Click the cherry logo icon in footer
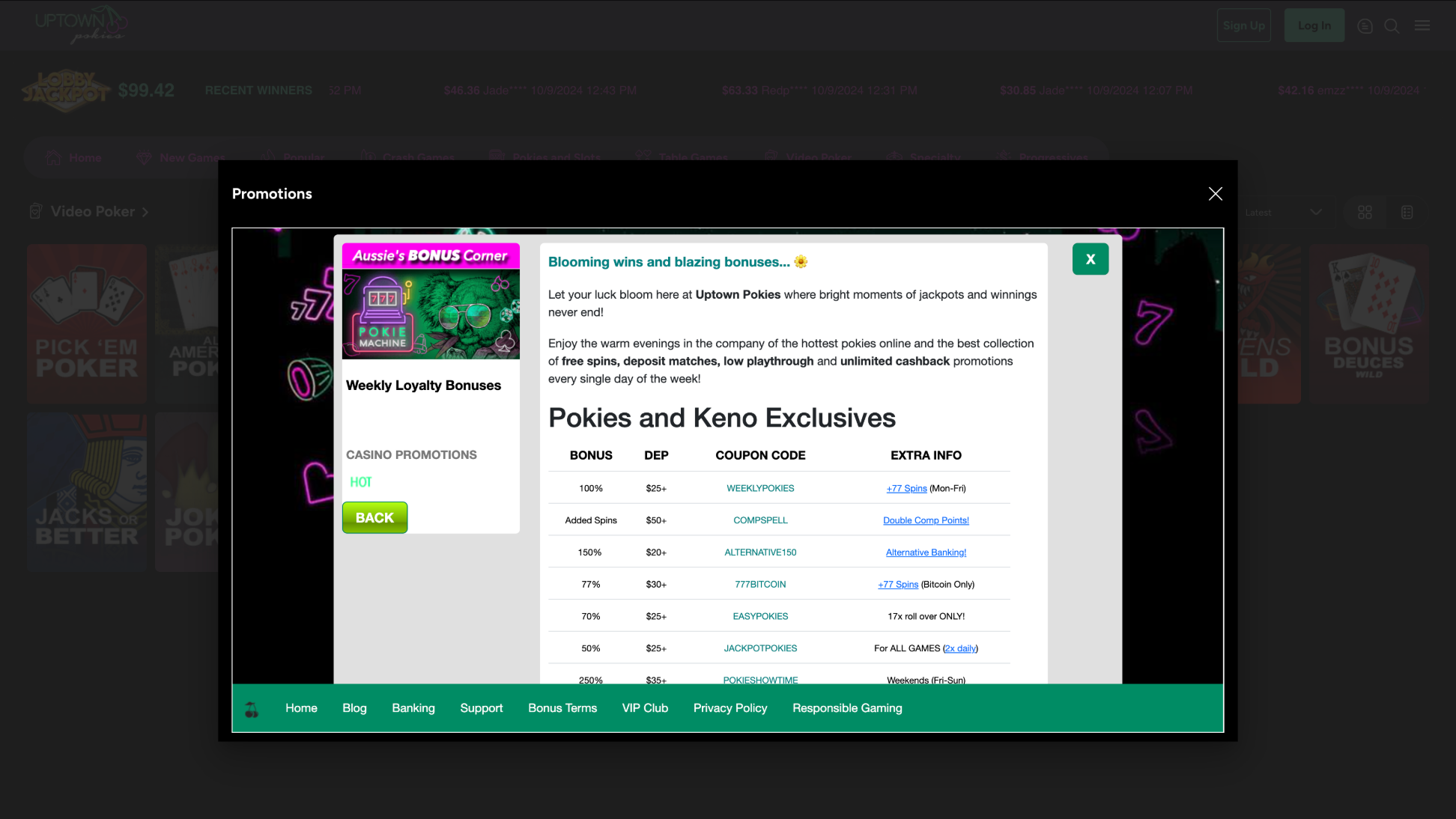 [x=252, y=708]
